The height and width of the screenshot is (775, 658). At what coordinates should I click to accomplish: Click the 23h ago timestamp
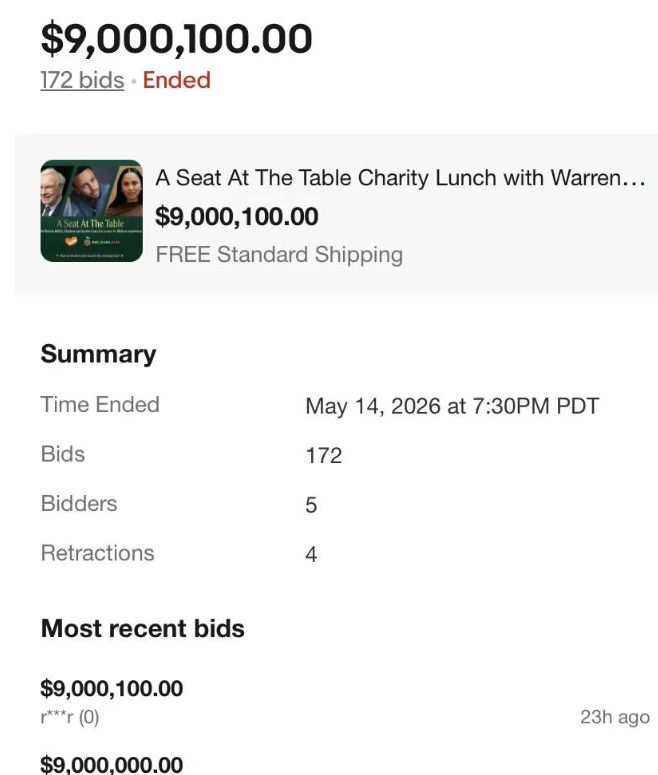pyautogui.click(x=615, y=717)
